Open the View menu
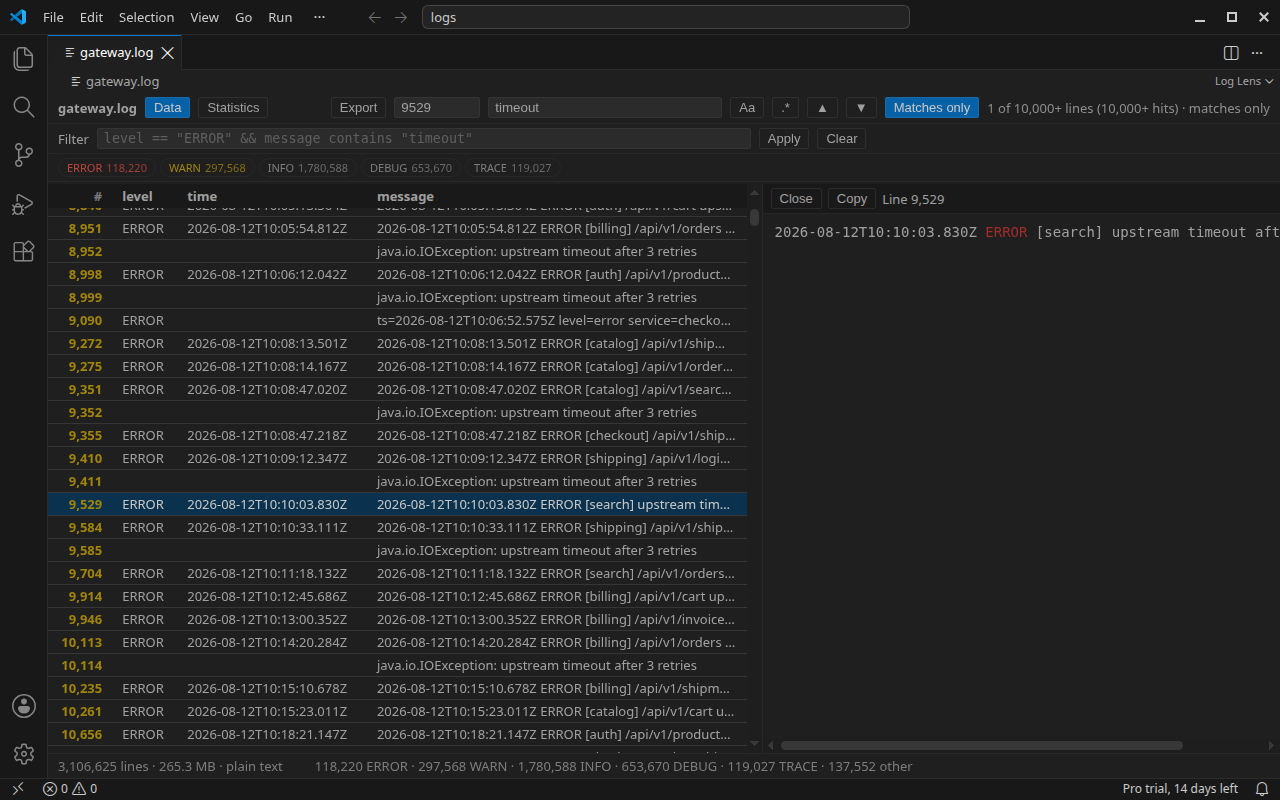1280x800 pixels. (x=204, y=17)
